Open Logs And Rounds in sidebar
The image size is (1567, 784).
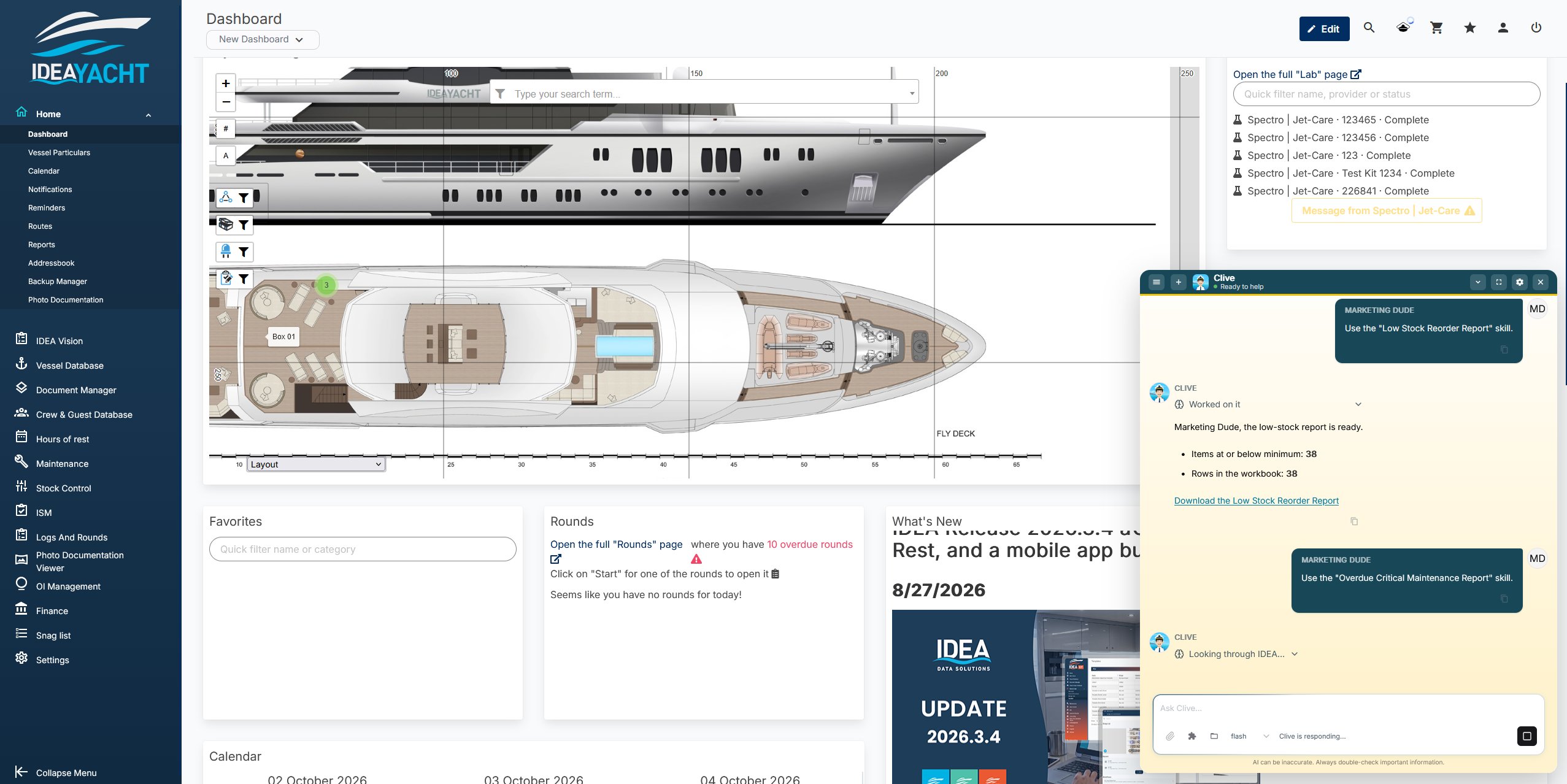(71, 537)
